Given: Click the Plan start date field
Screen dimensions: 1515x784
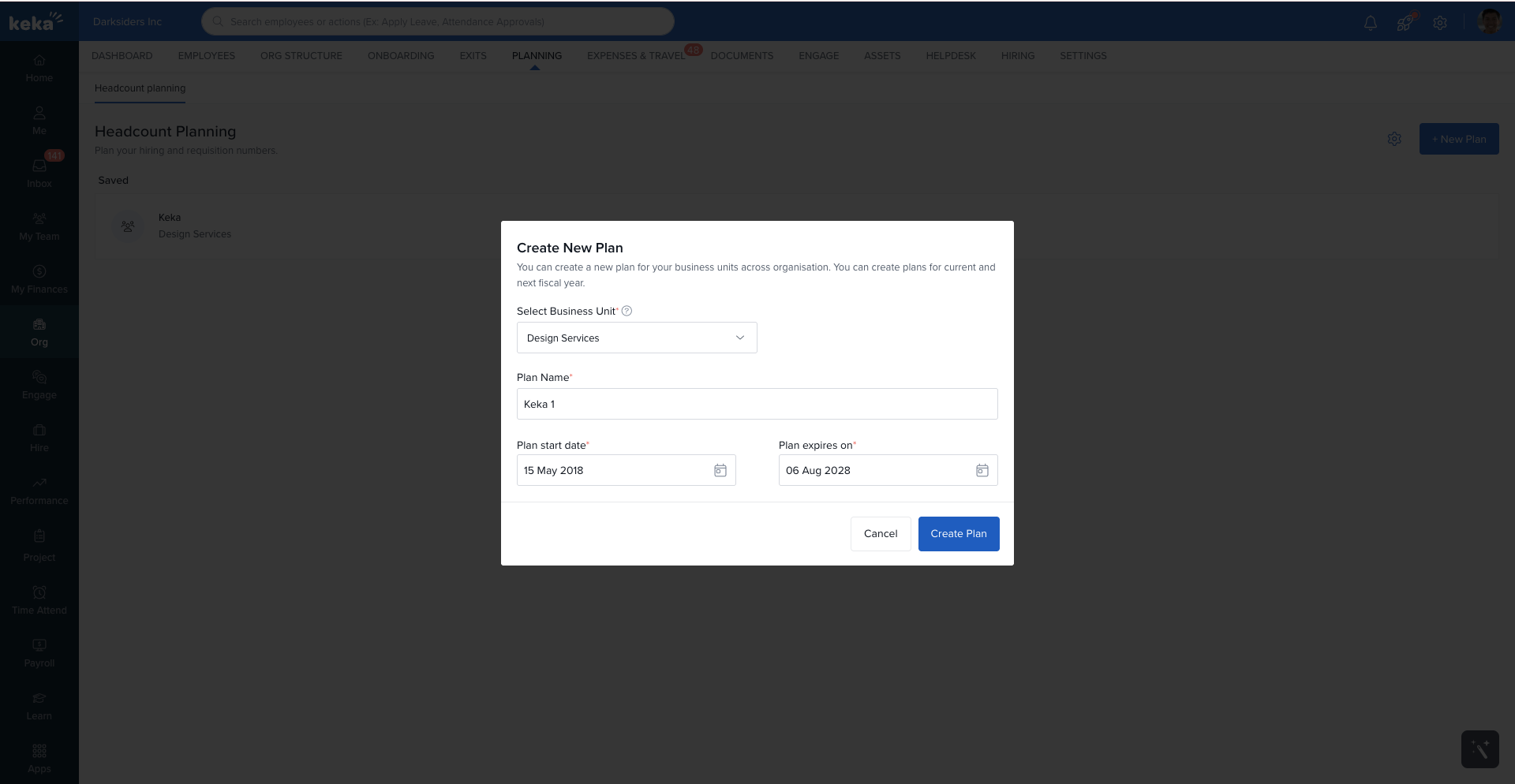Looking at the screenshot, I should [x=615, y=470].
